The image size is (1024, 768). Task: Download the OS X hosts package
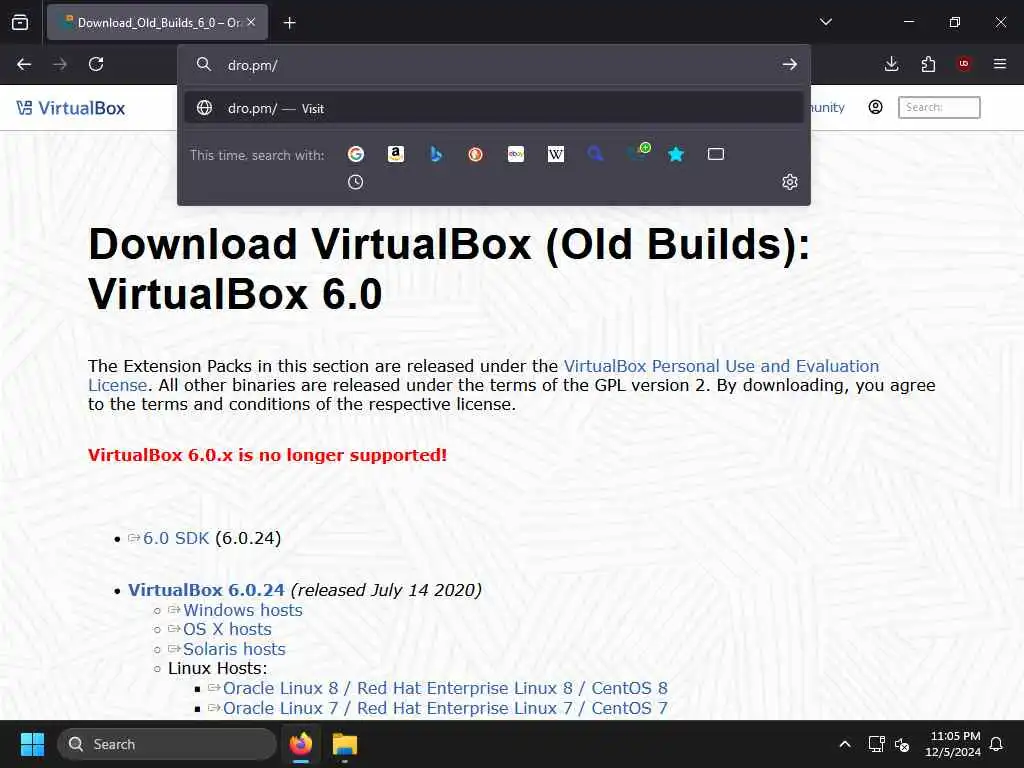tap(227, 629)
